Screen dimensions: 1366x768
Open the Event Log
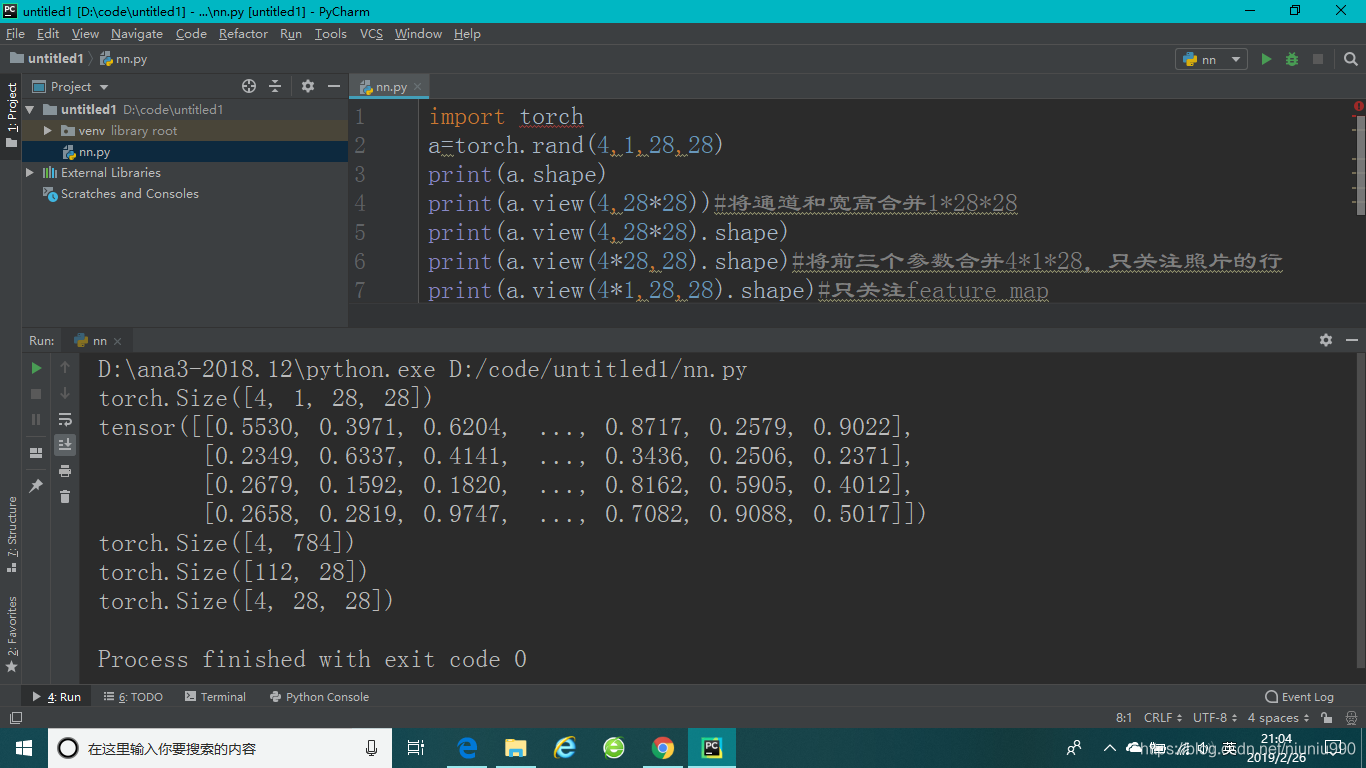tap(1300, 697)
